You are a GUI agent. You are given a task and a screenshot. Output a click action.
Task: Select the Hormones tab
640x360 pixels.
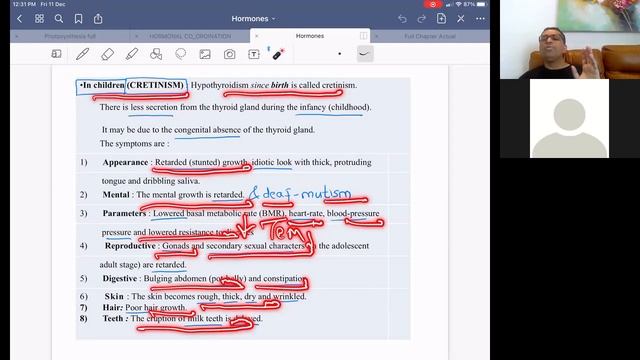pos(310,36)
